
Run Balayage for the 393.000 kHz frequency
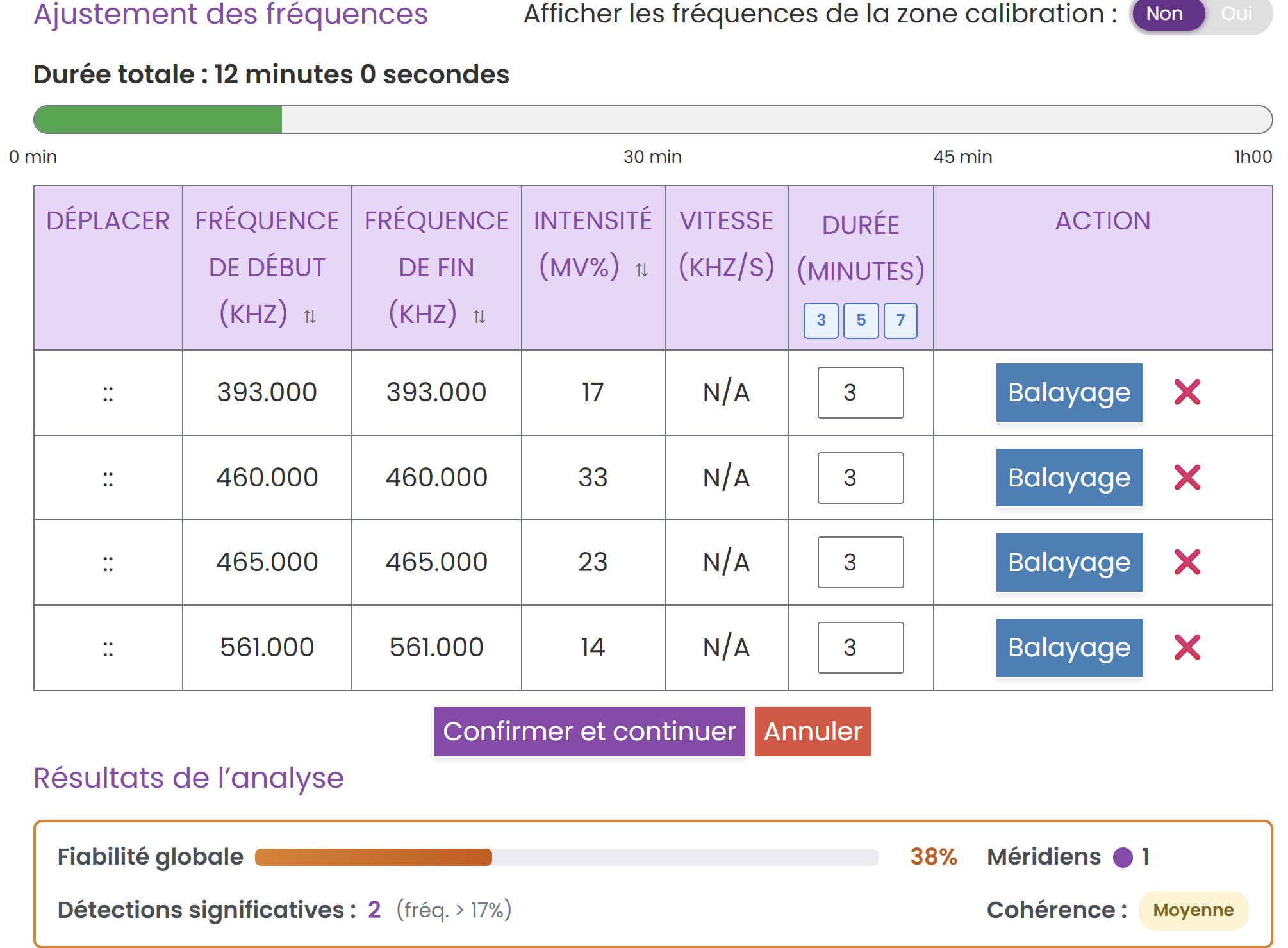pyautogui.click(x=1069, y=393)
